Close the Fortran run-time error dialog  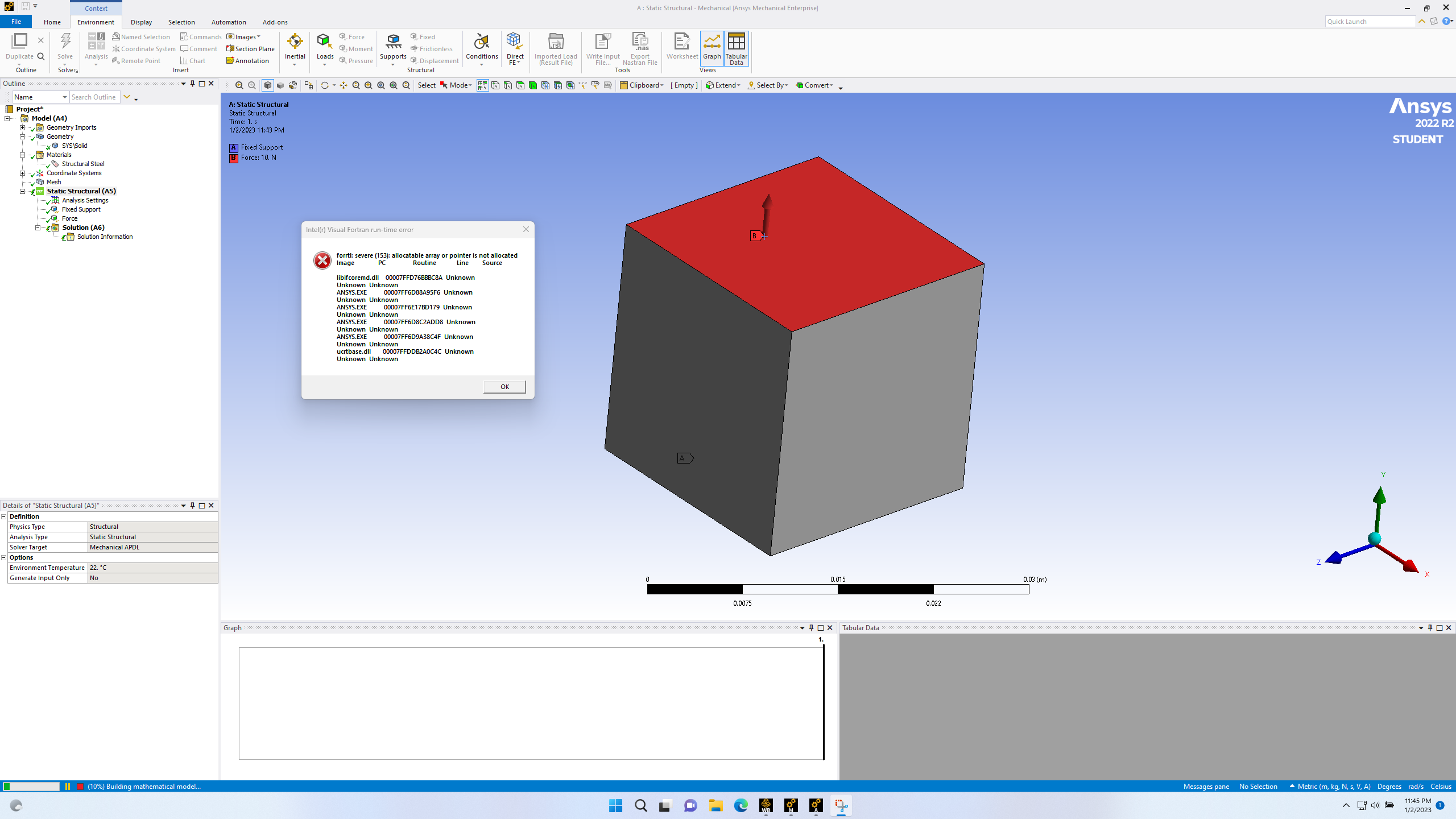(x=526, y=229)
